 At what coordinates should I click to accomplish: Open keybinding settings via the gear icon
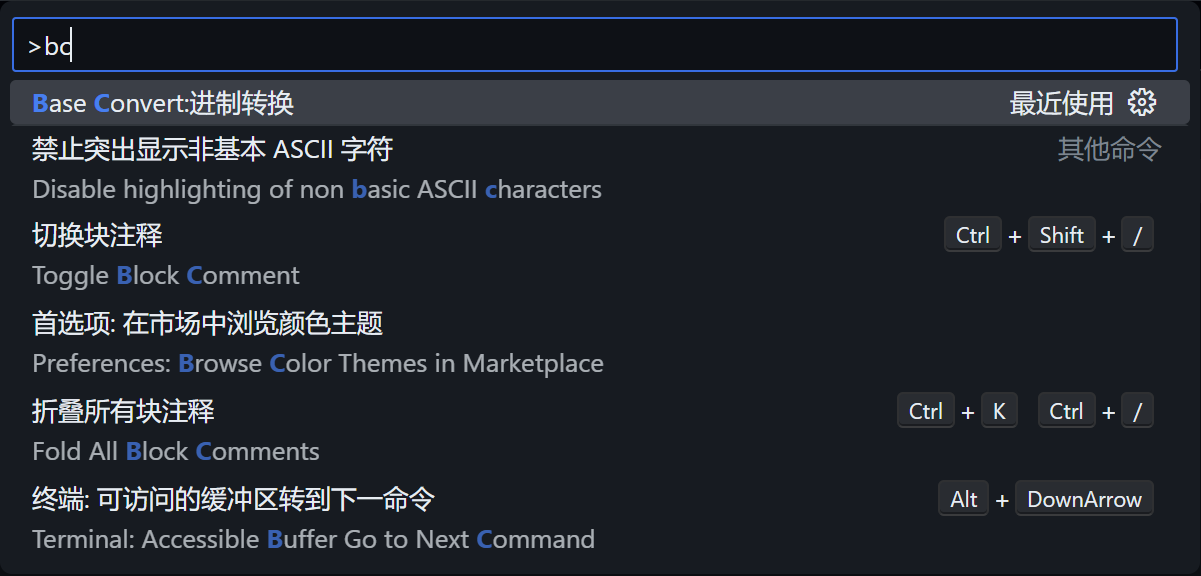point(1141,103)
